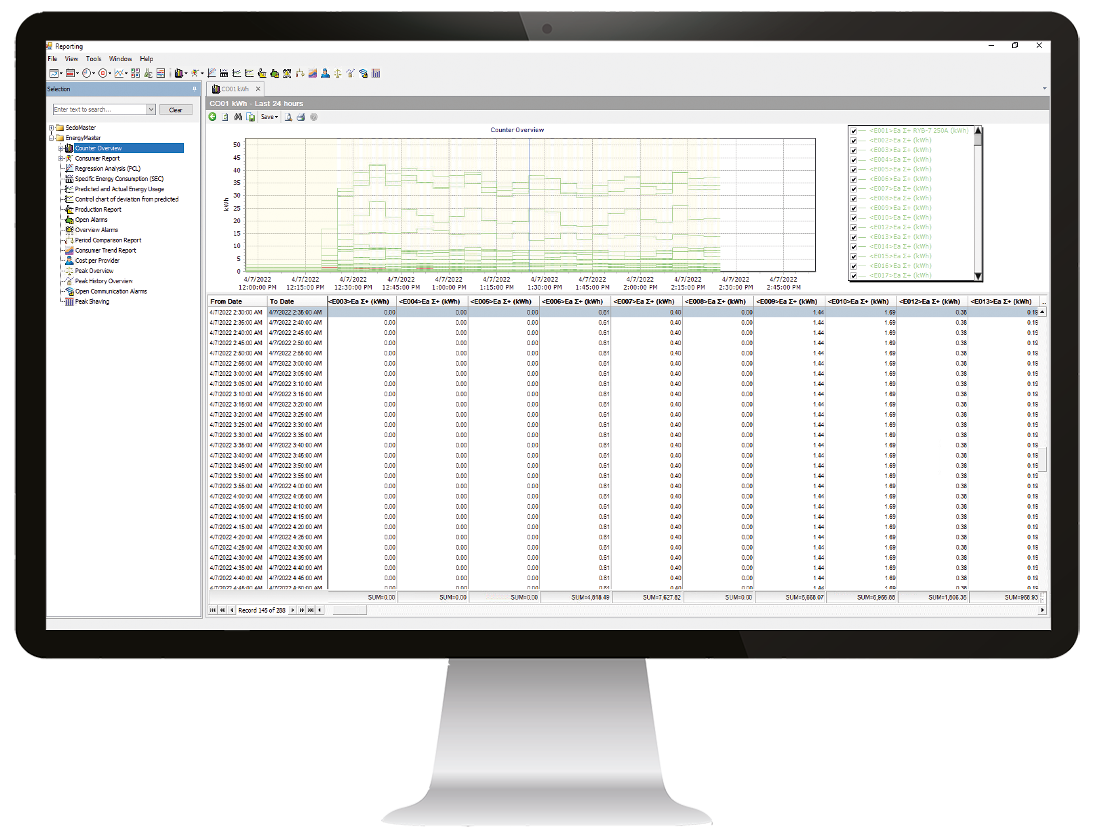Open the search box dropdown arrow
The width and height of the screenshot is (1096, 838).
(151, 109)
